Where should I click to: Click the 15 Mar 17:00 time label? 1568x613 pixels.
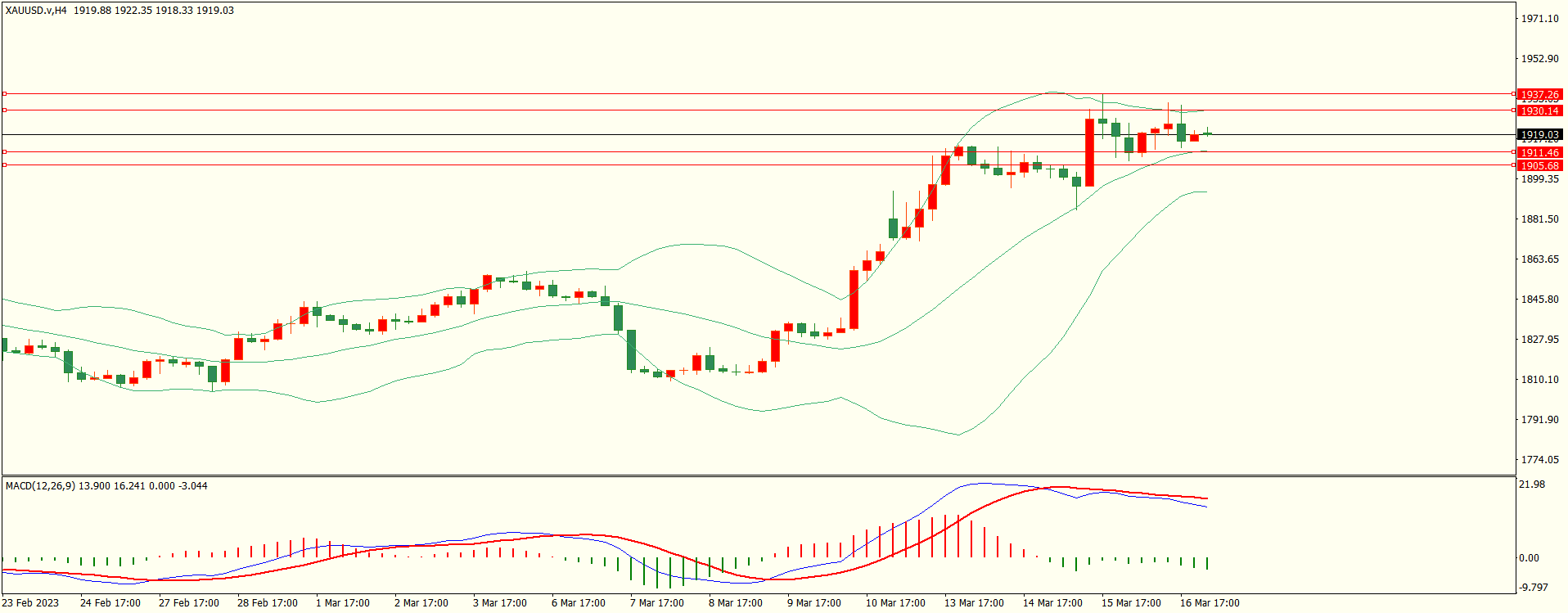coord(1132,603)
